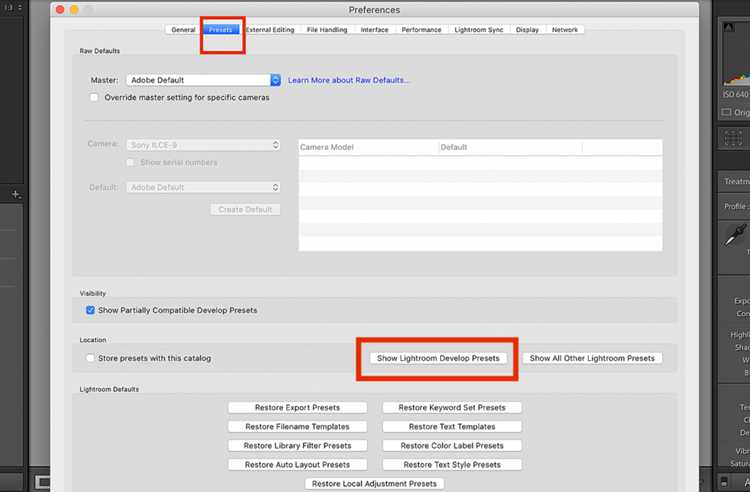
Task: Open the External Editing tab
Action: click(x=270, y=30)
